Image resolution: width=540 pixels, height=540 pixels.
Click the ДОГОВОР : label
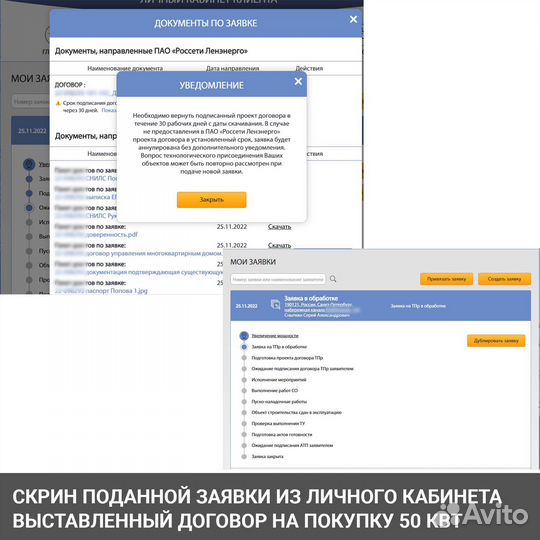[x=70, y=84]
